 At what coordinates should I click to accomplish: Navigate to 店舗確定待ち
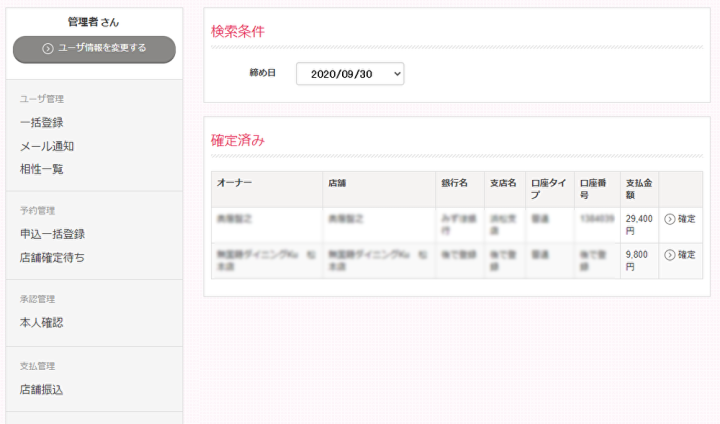click(x=53, y=257)
